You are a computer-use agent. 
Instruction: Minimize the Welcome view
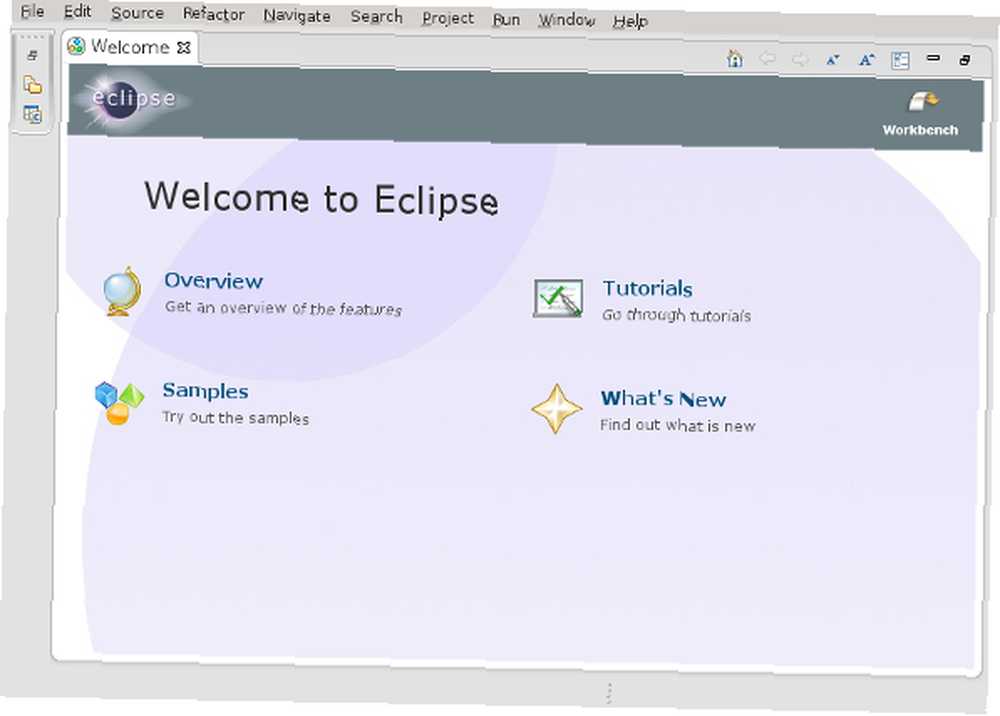[x=933, y=58]
